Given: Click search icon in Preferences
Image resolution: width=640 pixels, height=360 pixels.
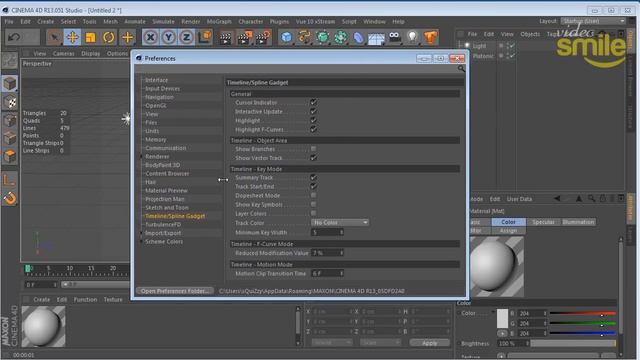Looking at the screenshot, I should (x=461, y=69).
